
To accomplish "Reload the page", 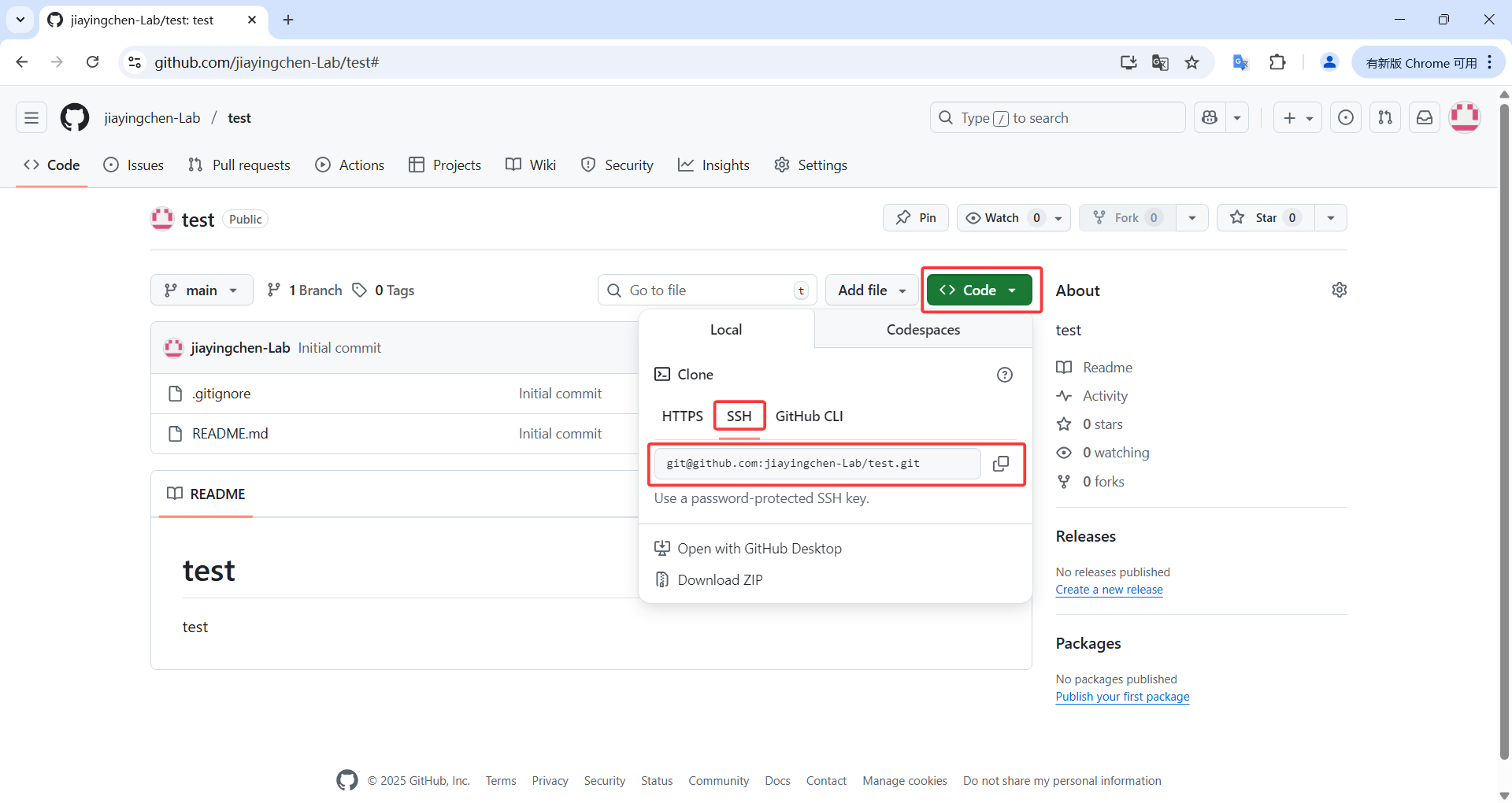I will 92,62.
